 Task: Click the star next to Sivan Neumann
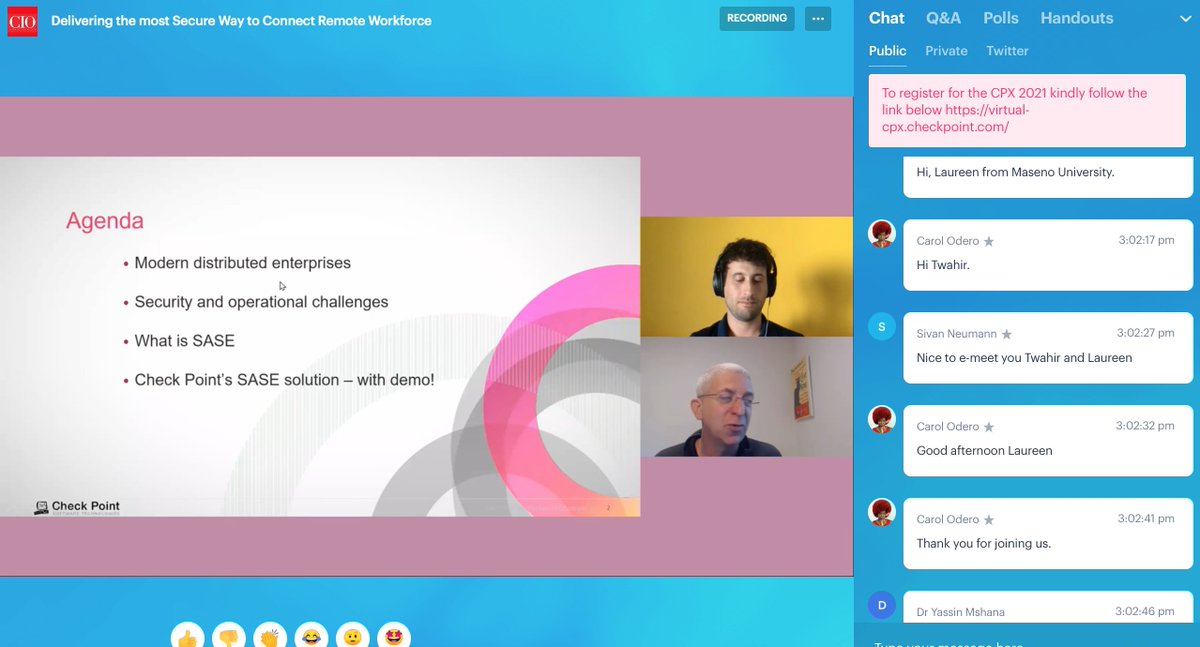coord(1007,334)
